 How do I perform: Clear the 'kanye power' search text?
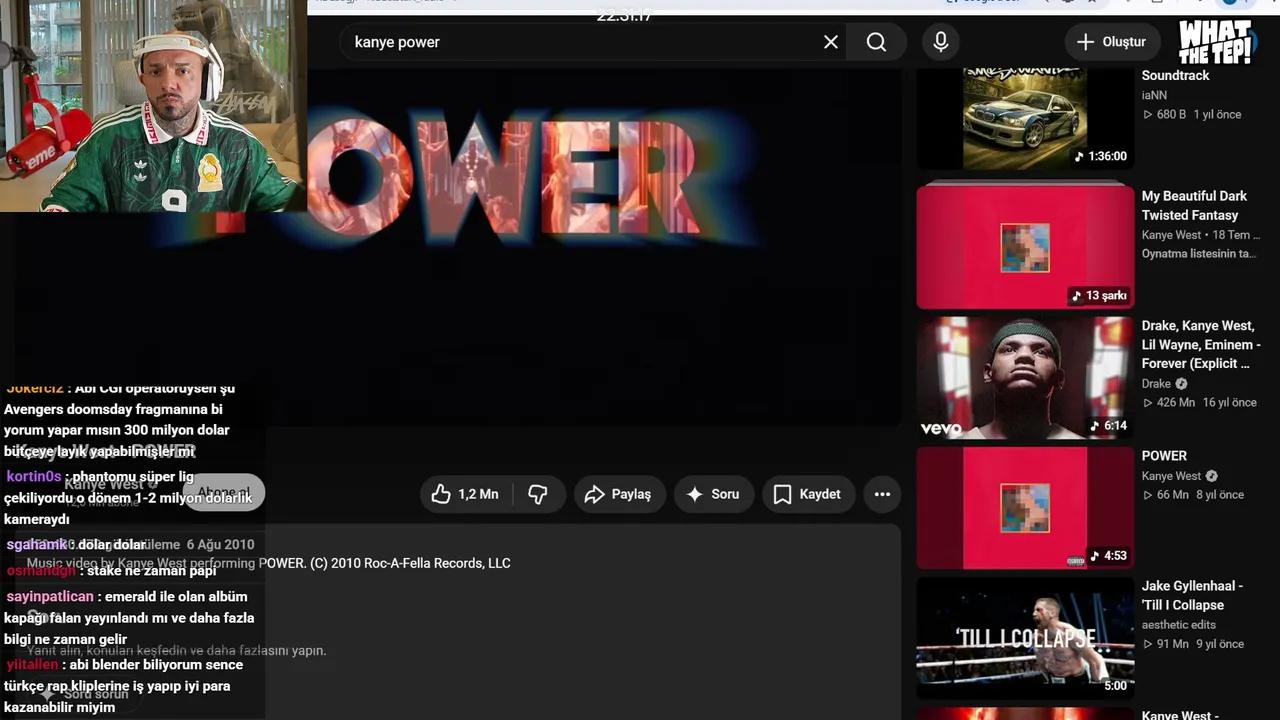[831, 42]
